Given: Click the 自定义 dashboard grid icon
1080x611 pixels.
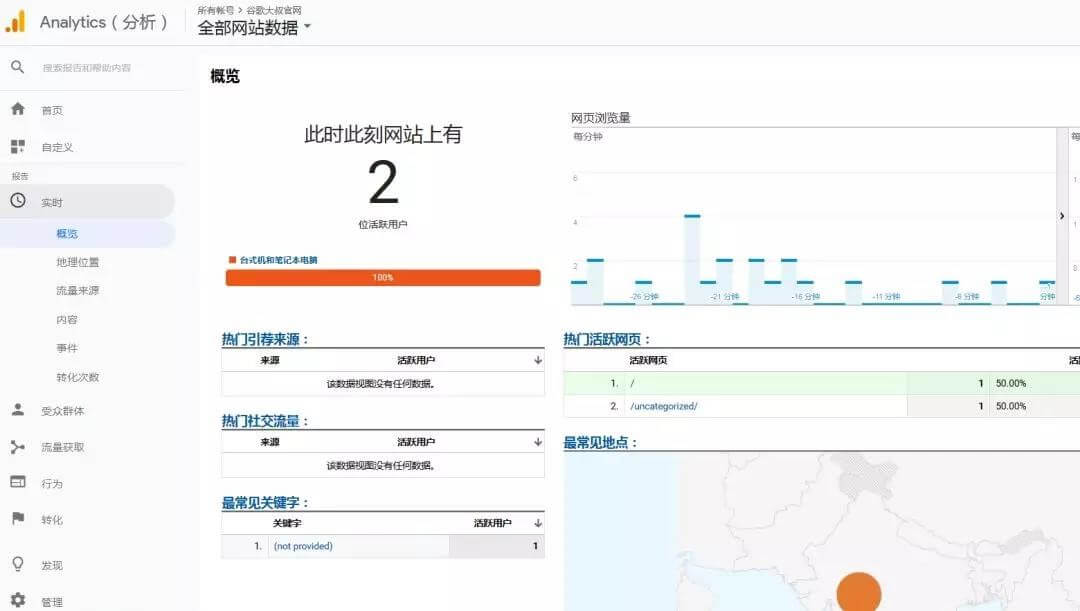Looking at the screenshot, I should pyautogui.click(x=17, y=147).
